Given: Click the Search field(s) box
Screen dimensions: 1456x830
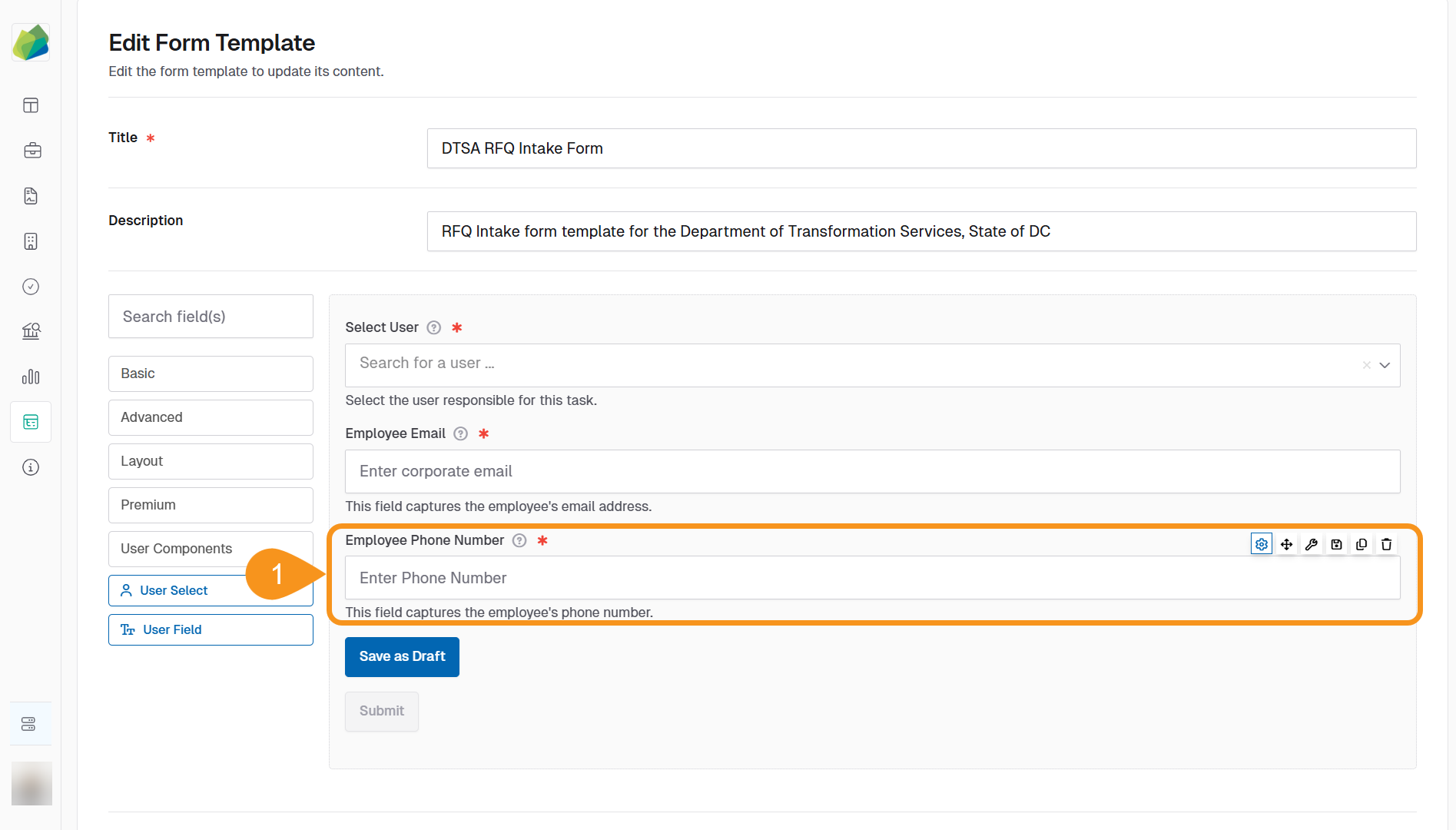Looking at the screenshot, I should 210,316.
